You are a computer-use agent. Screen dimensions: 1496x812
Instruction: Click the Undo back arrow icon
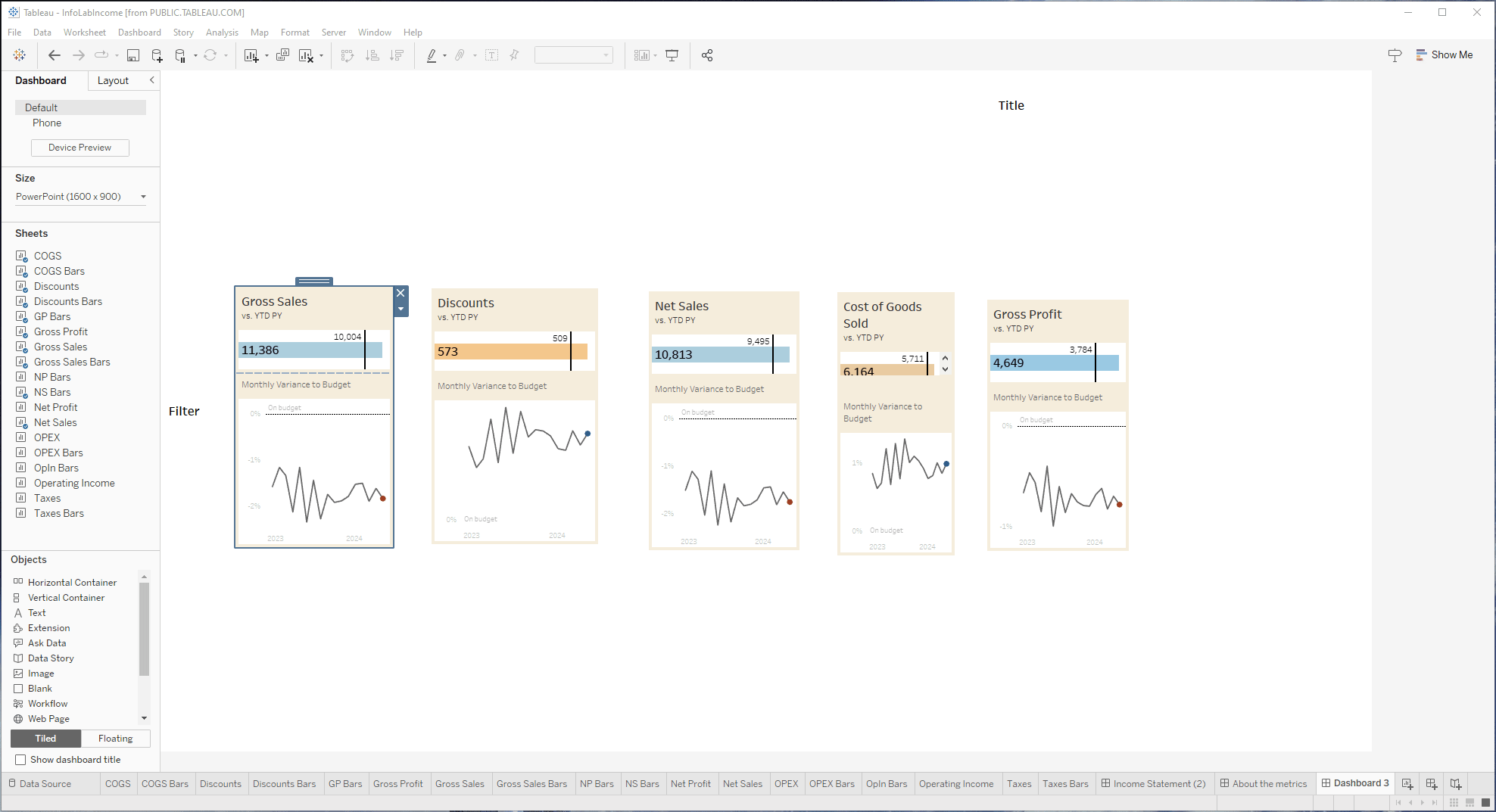click(54, 55)
